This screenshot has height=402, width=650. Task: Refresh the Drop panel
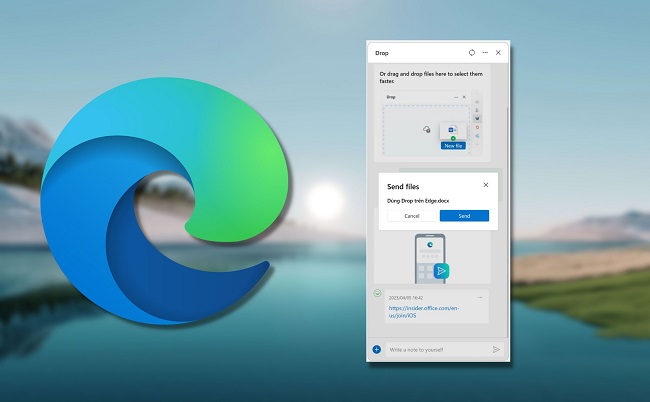click(x=472, y=52)
